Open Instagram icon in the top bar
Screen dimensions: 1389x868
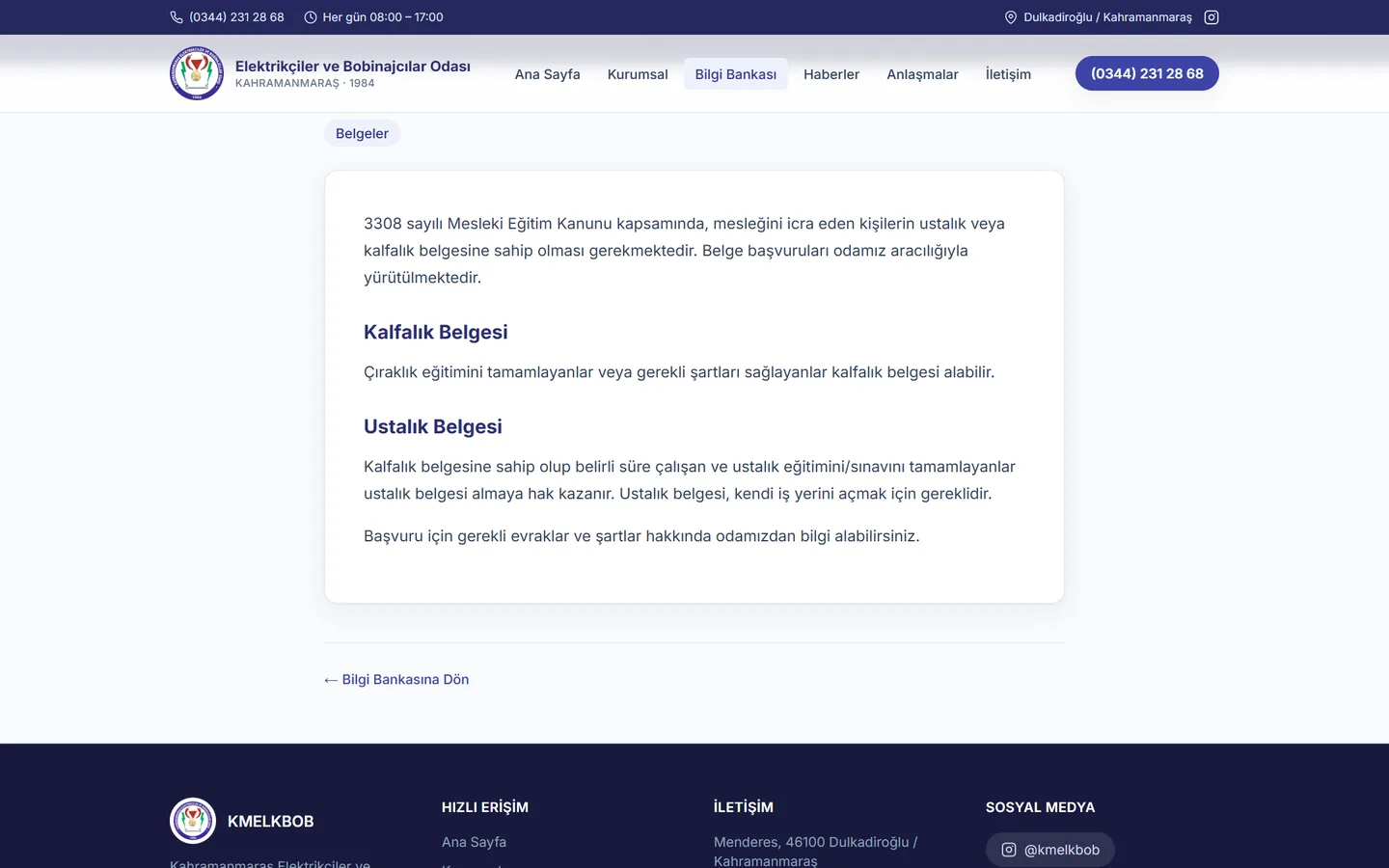click(x=1212, y=17)
